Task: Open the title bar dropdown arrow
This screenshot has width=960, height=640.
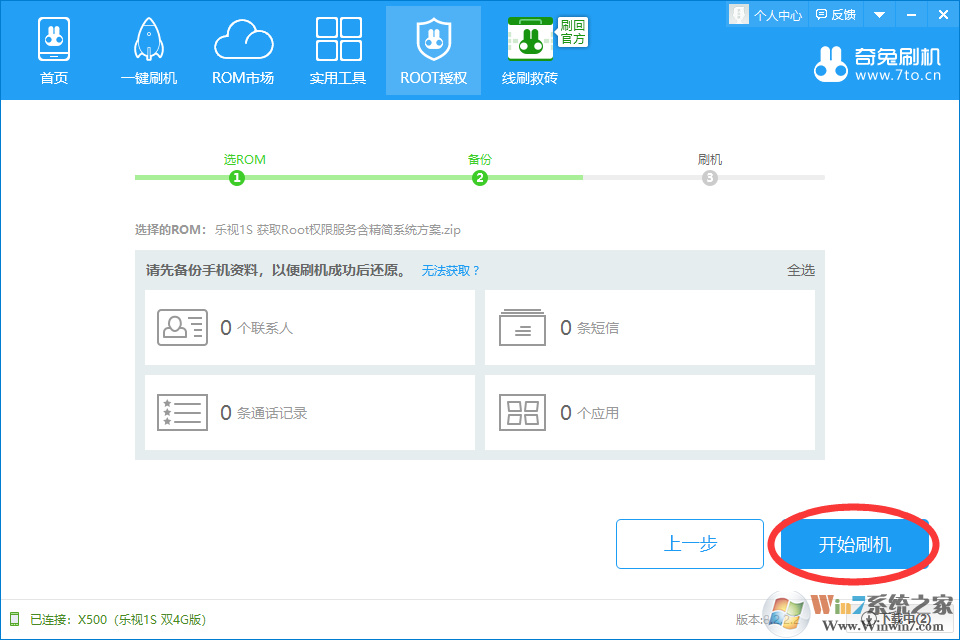Action: pyautogui.click(x=879, y=15)
